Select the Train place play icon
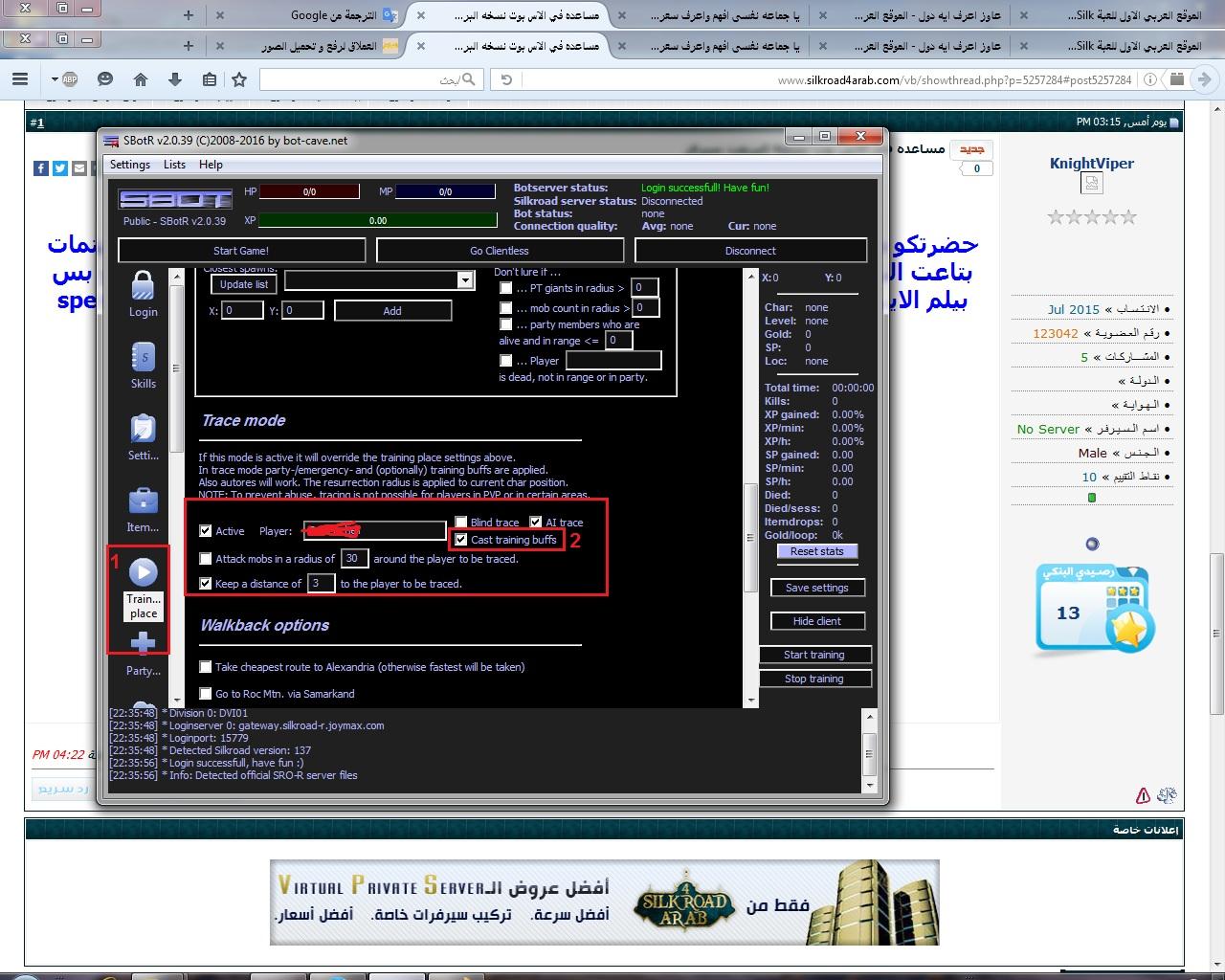The height and width of the screenshot is (980, 1225). (x=143, y=572)
